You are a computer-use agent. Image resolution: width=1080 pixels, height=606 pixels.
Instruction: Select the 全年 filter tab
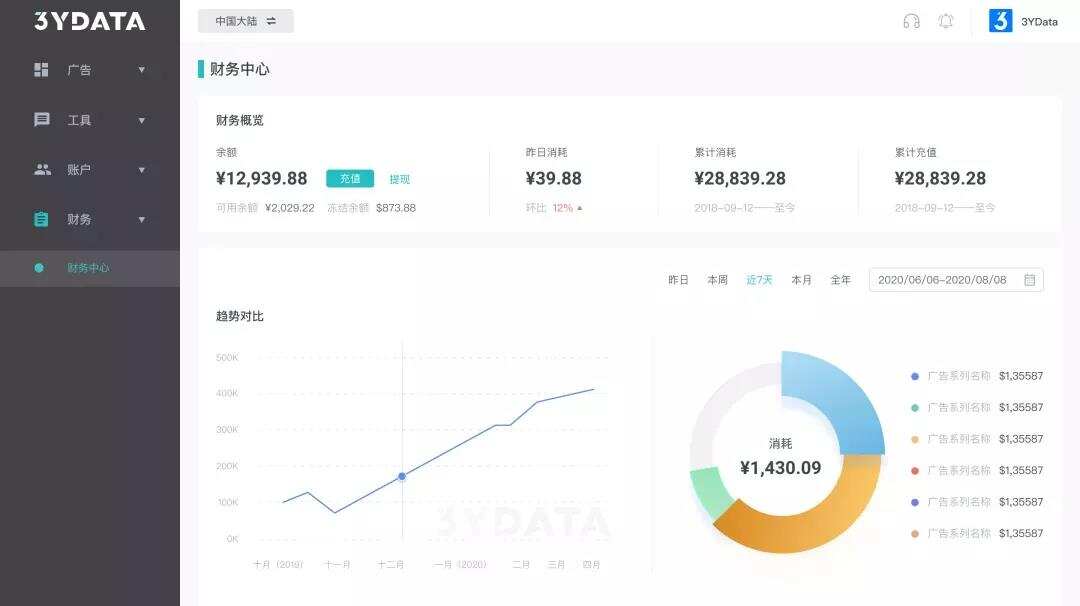[842, 279]
